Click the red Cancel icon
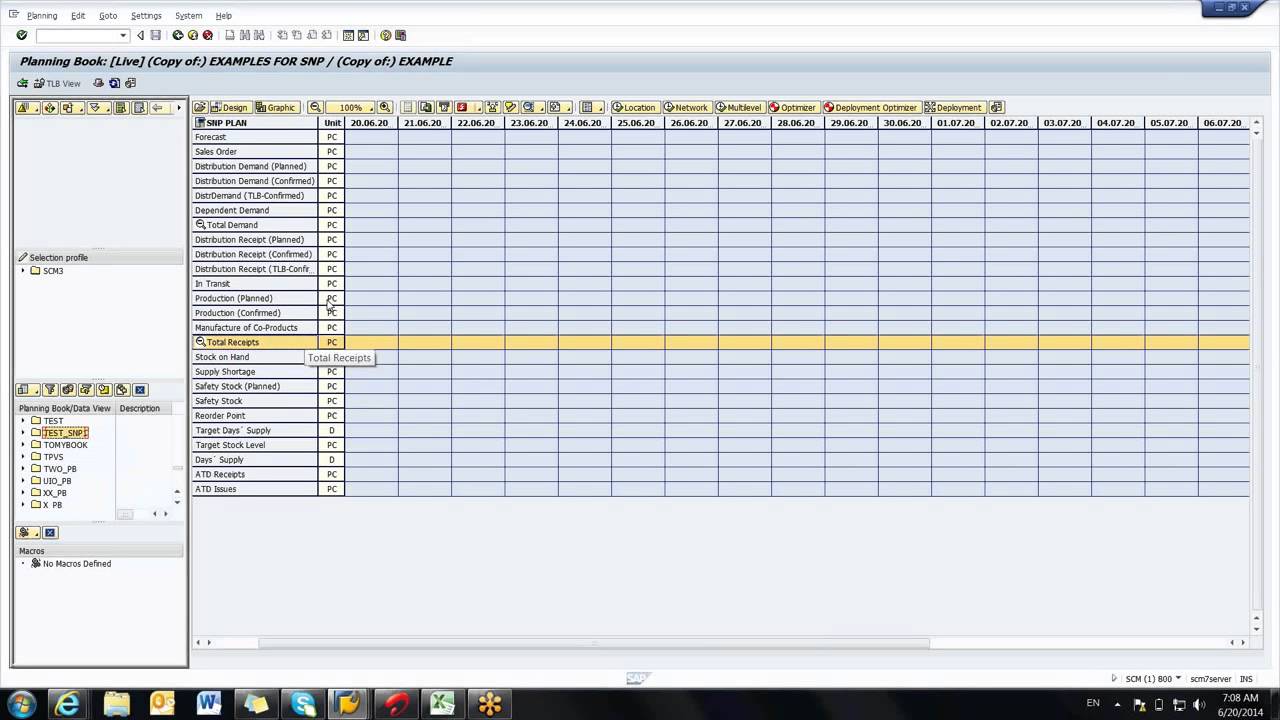1280x720 pixels. click(x=207, y=35)
